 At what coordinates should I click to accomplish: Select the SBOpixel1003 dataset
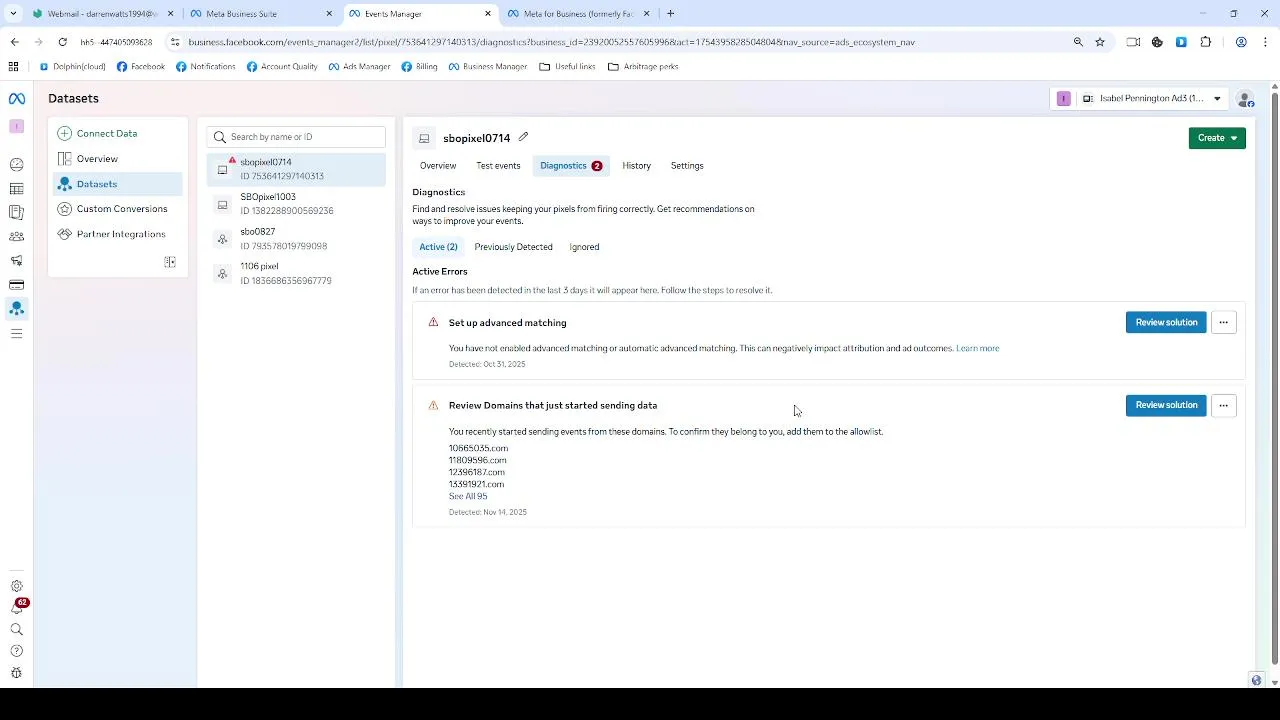pyautogui.click(x=296, y=204)
